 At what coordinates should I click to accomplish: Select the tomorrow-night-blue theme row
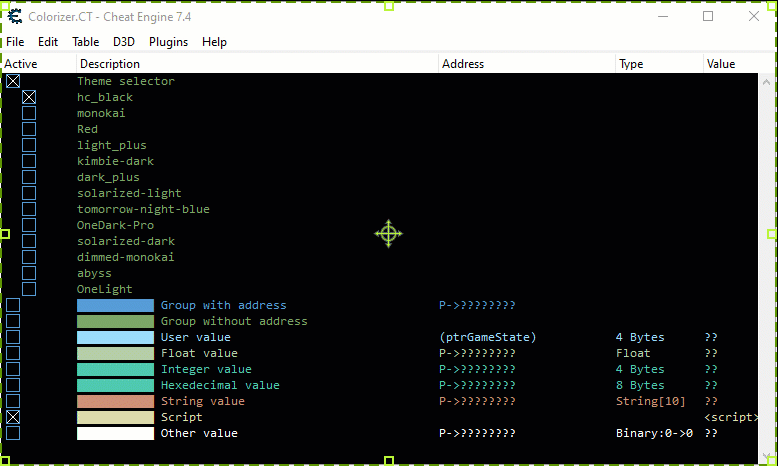(x=143, y=209)
